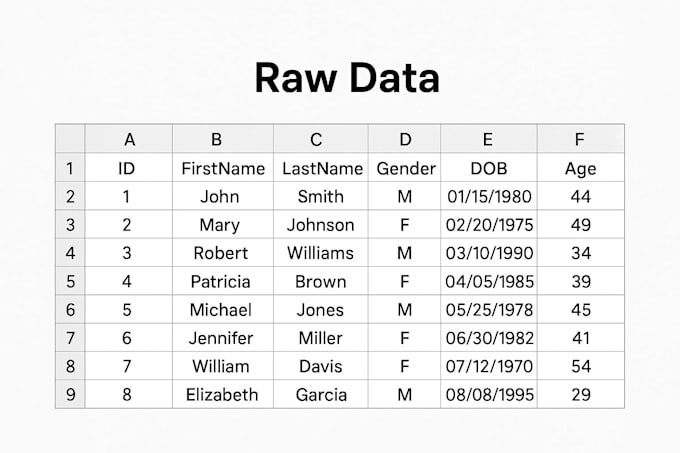Click the DOB header cell

[x=489, y=168]
